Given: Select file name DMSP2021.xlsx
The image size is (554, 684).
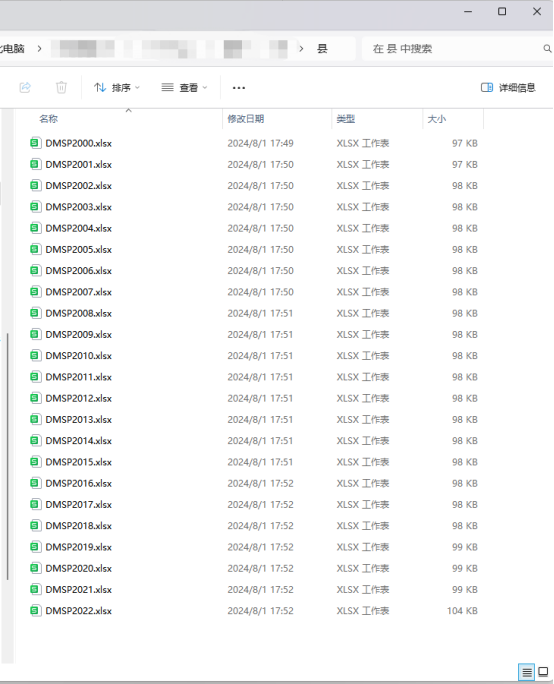Looking at the screenshot, I should coord(79,590).
